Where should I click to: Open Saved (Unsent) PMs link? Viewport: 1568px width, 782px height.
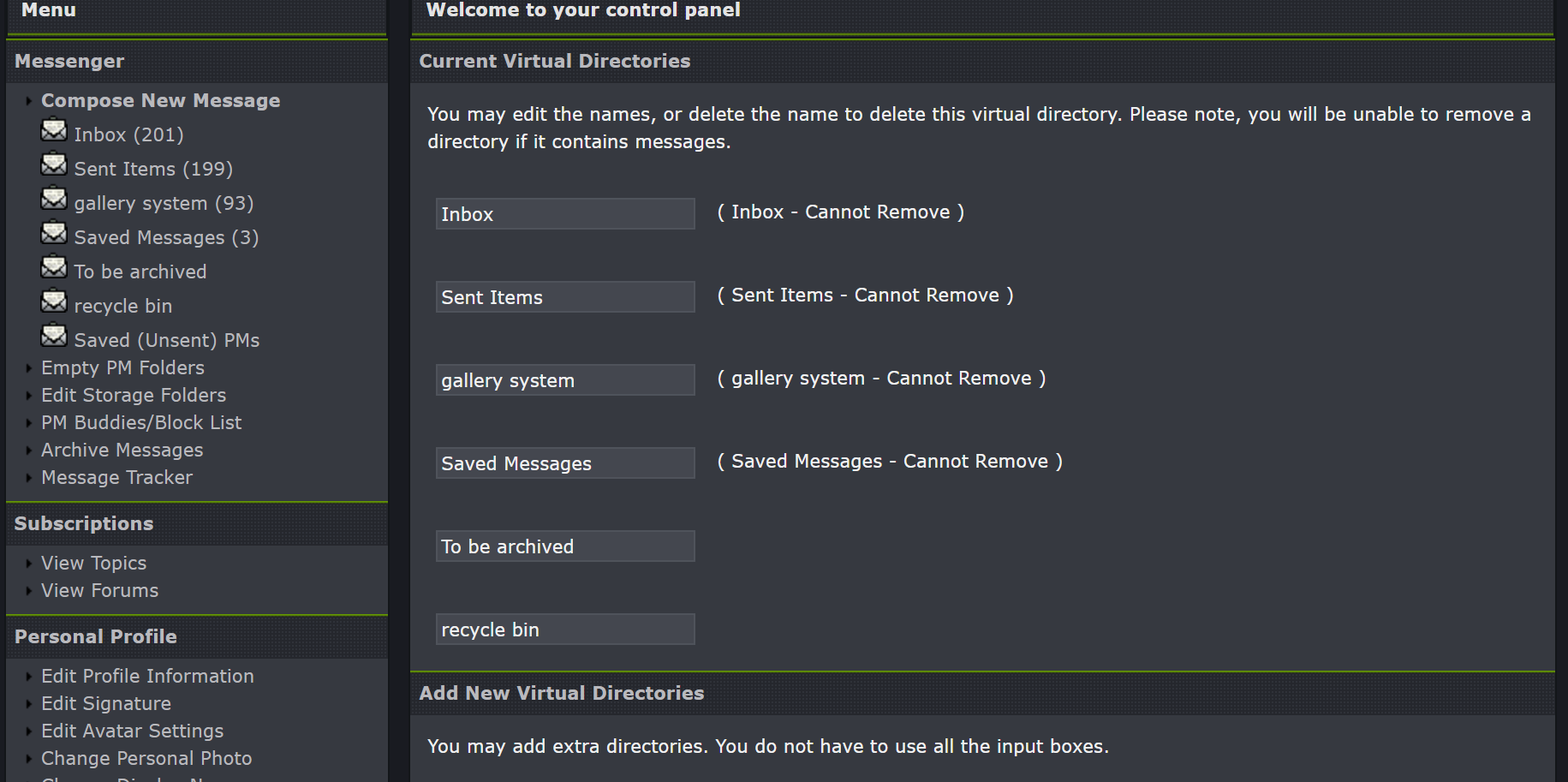pyautogui.click(x=167, y=340)
